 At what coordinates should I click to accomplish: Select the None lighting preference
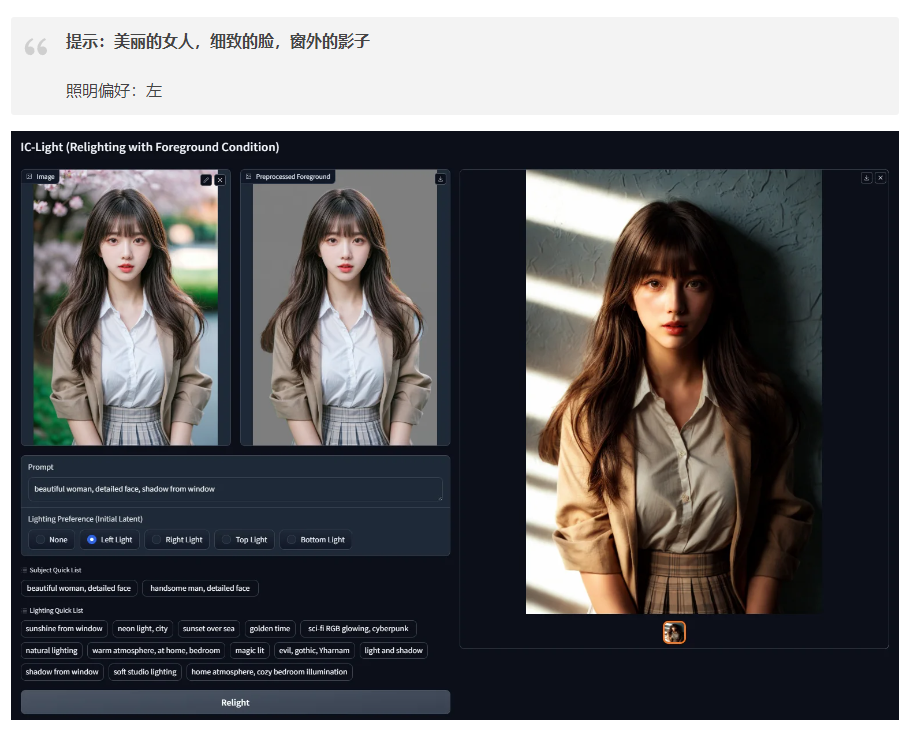pos(50,540)
